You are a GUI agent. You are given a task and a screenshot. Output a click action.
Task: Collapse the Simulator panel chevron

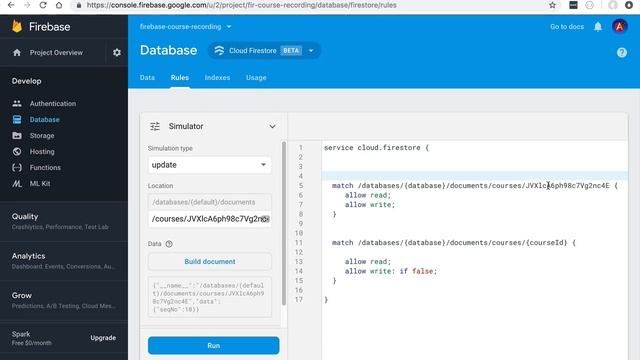(272, 127)
